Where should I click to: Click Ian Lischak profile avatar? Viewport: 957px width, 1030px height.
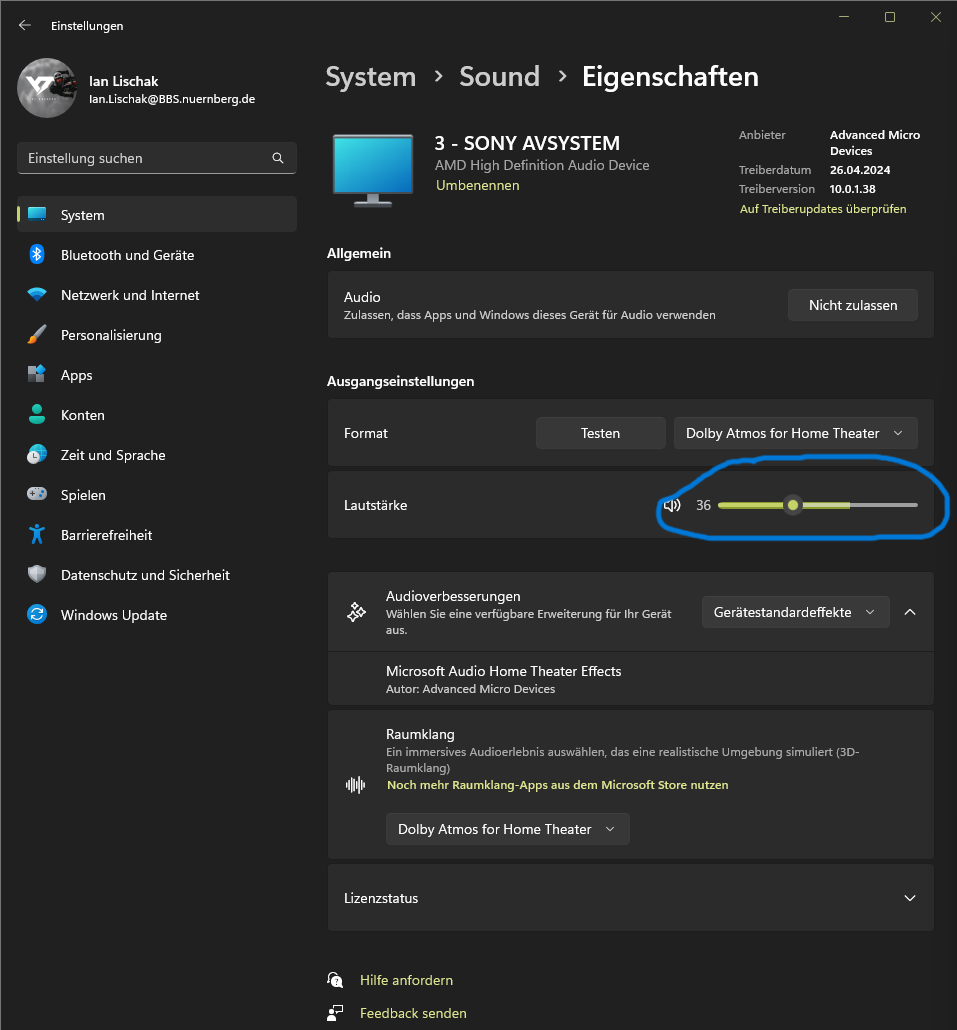click(x=47, y=88)
